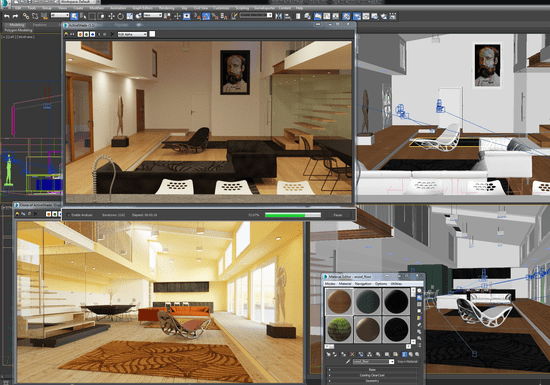
Task: Select the Select and Link chain icon
Action: tap(26, 16)
